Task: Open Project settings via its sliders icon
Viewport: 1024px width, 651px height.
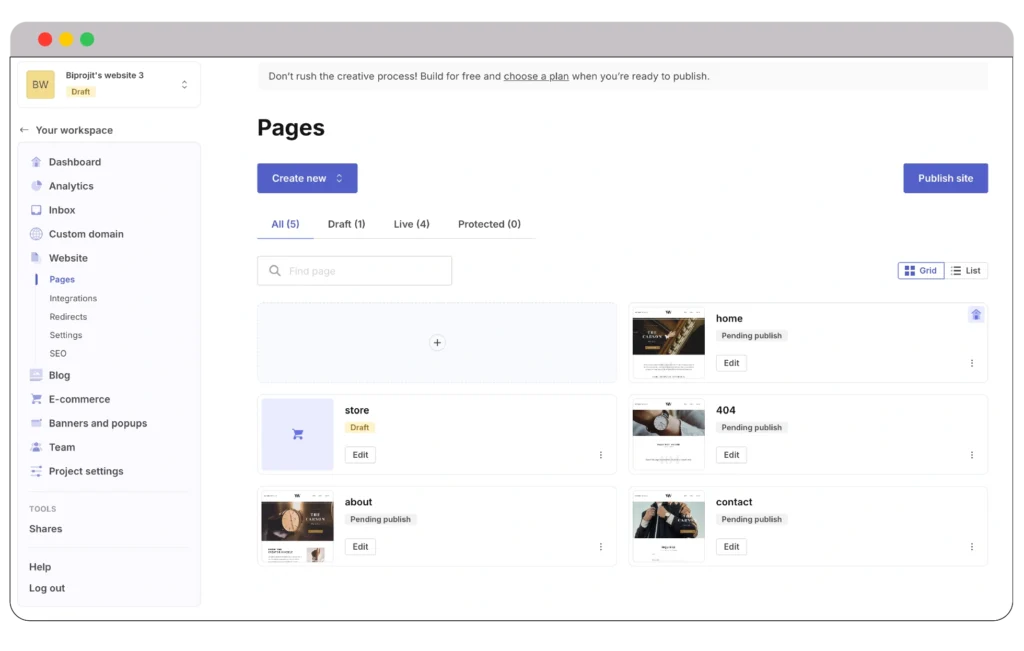Action: (37, 470)
